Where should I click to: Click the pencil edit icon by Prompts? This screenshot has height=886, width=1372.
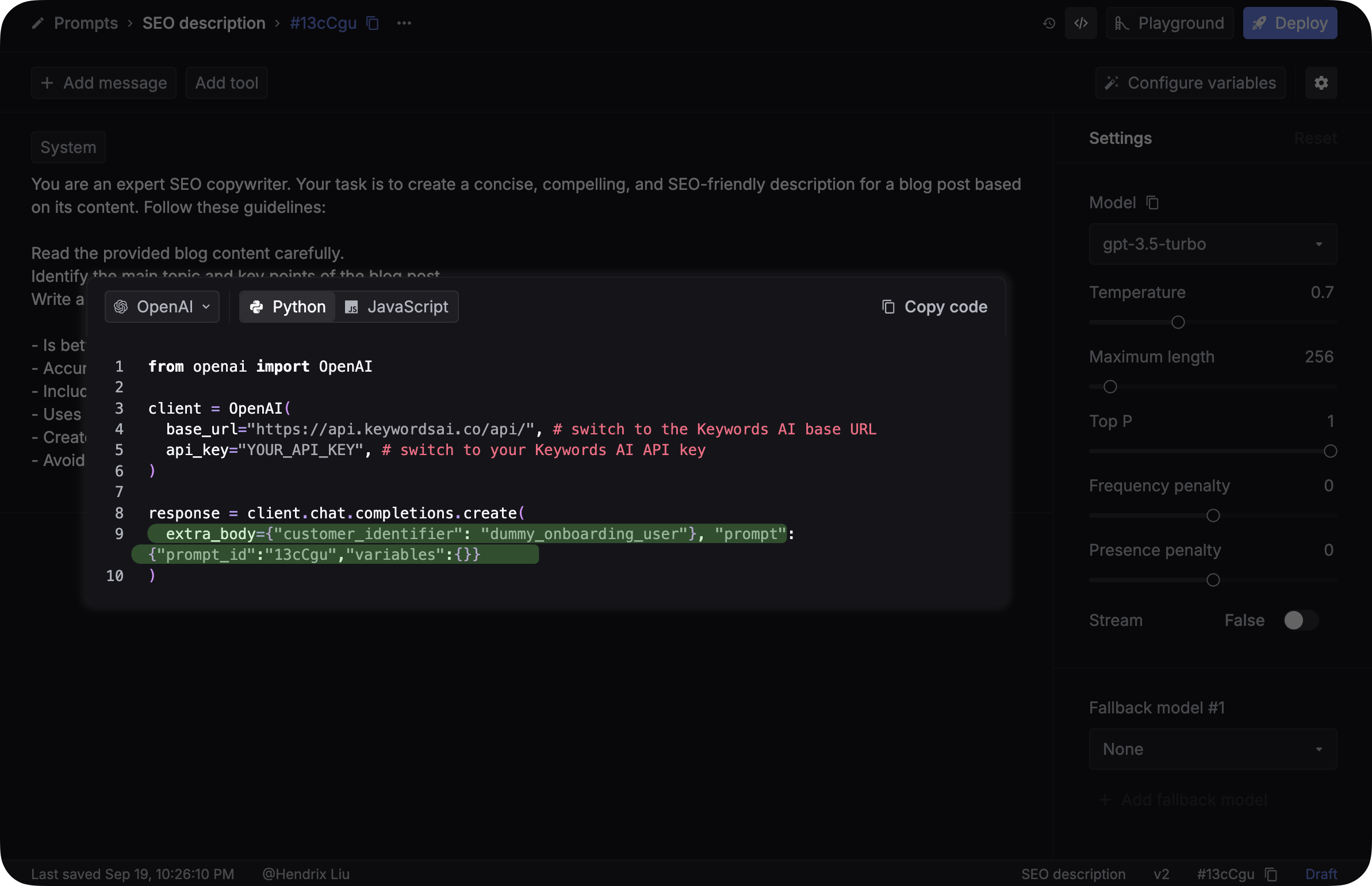click(38, 23)
